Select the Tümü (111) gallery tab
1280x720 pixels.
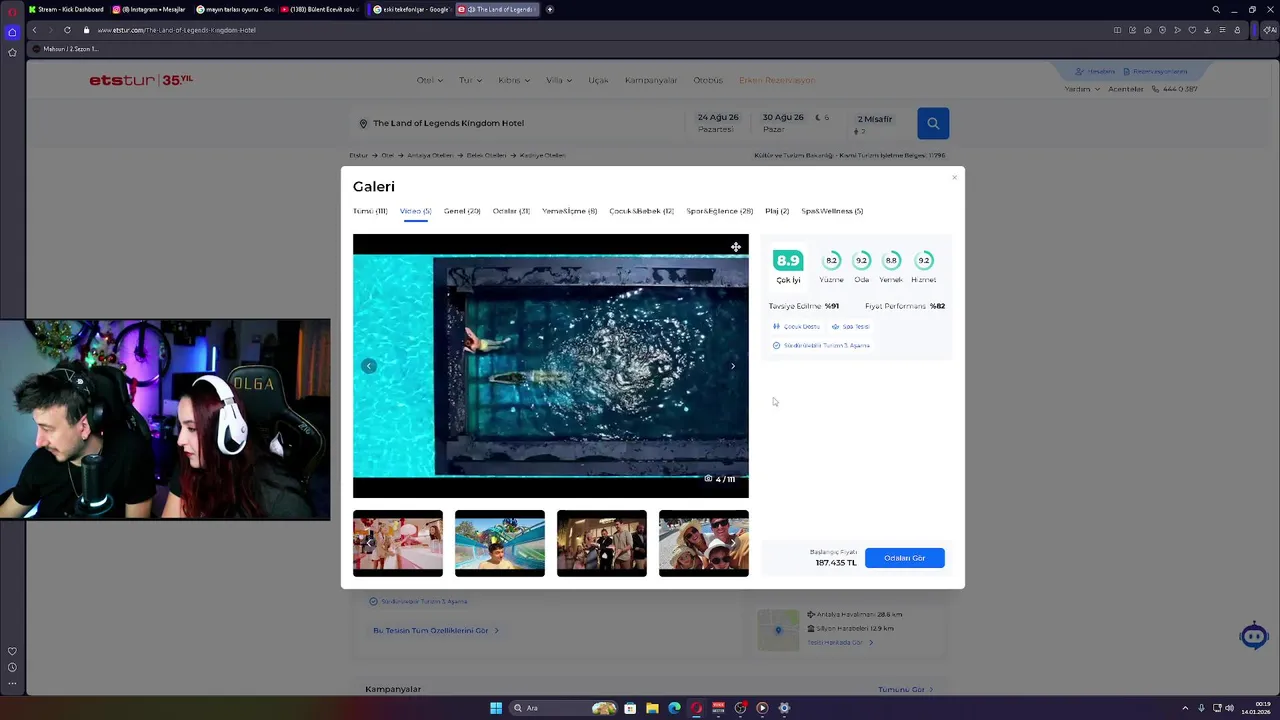[x=370, y=211]
